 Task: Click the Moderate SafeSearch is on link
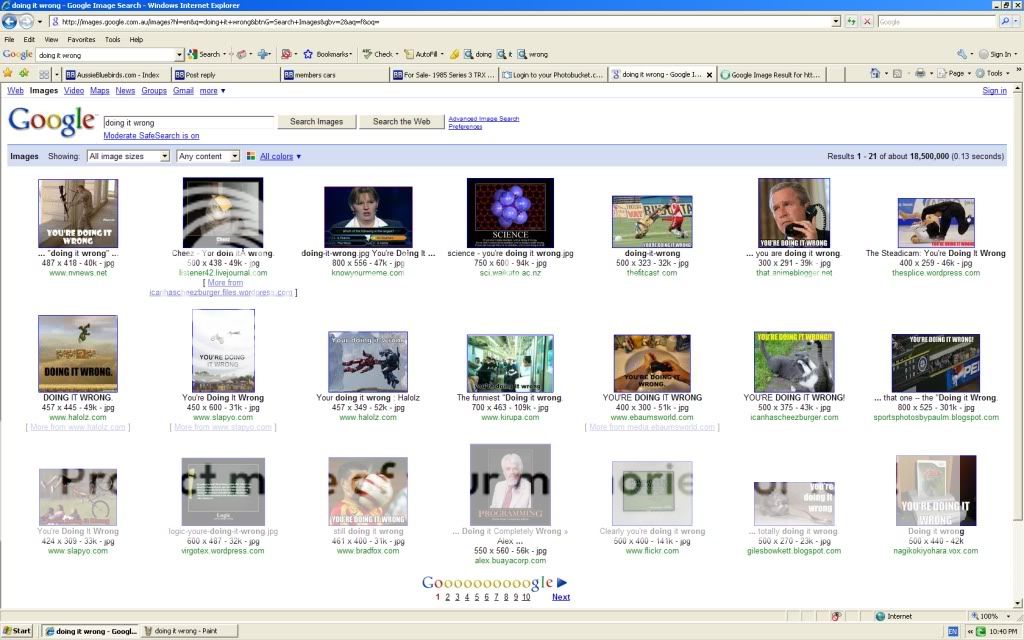(x=152, y=136)
